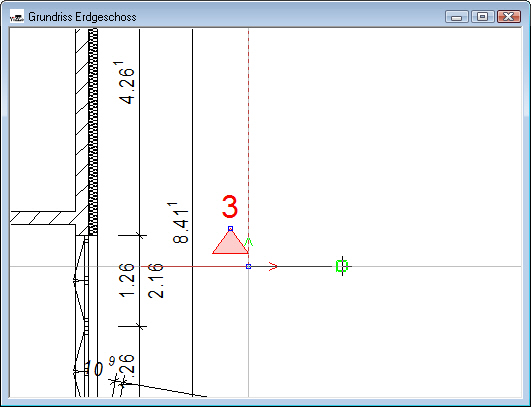The height and width of the screenshot is (407, 531).
Task: Maximize the Grundriss Erdgeschoss window
Action: [x=483, y=16]
